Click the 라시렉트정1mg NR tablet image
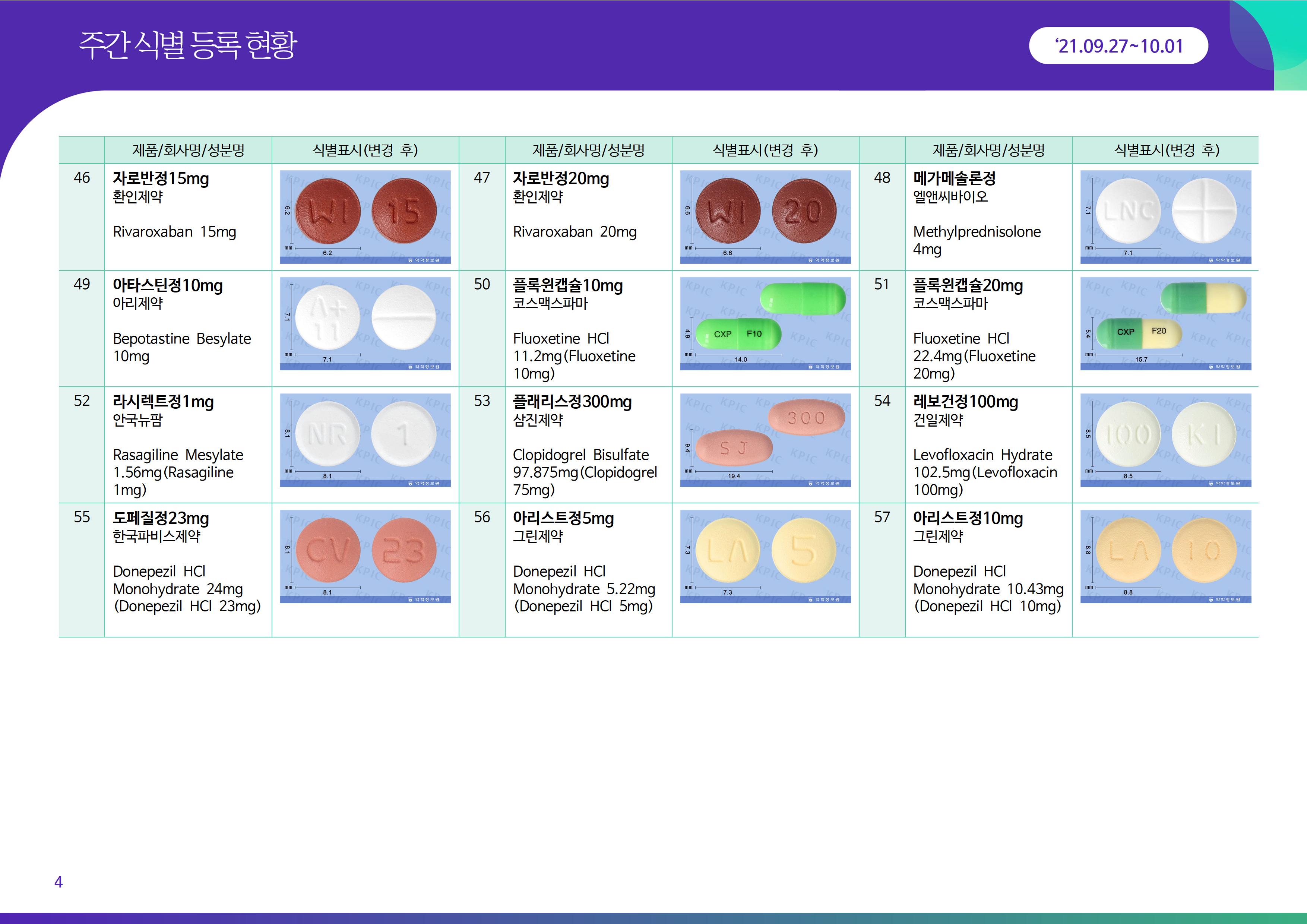The width and height of the screenshot is (1307, 924). point(365,440)
